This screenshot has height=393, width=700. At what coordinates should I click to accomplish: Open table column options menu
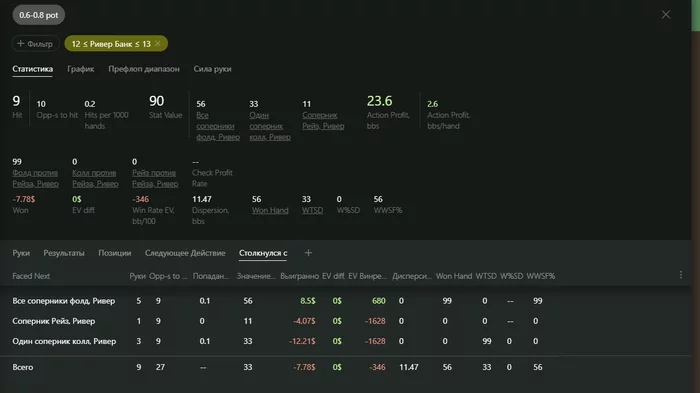(x=680, y=275)
